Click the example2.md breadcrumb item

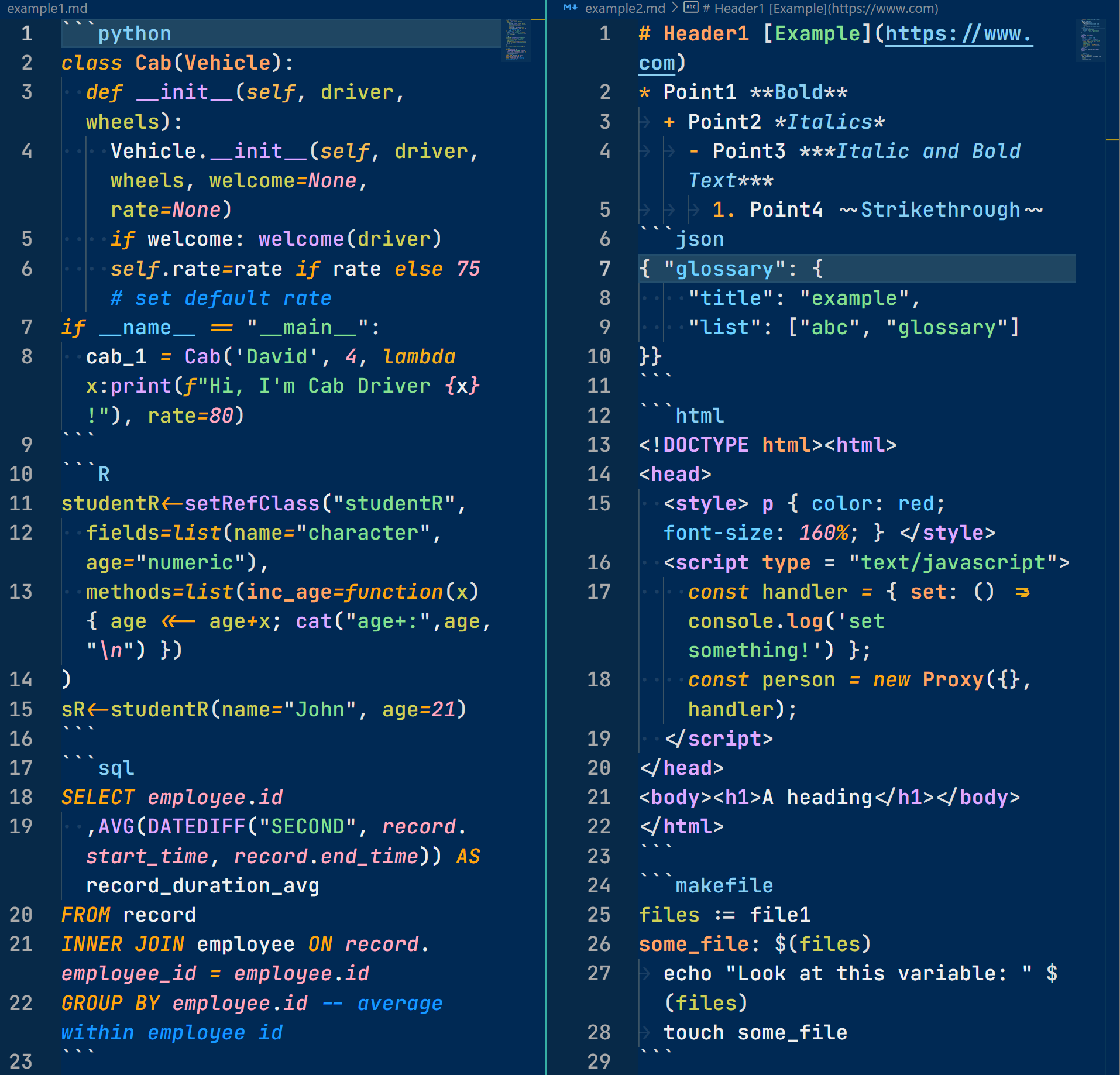[x=625, y=8]
